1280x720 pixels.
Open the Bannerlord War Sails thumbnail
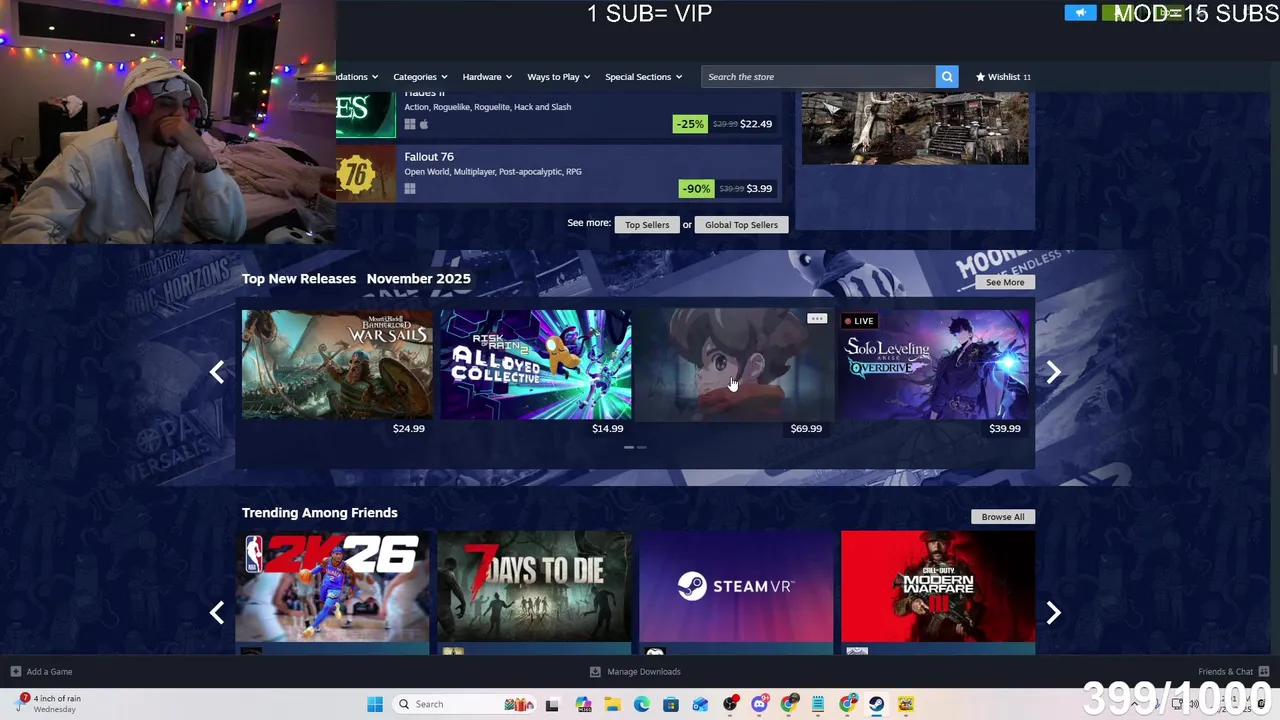[337, 364]
